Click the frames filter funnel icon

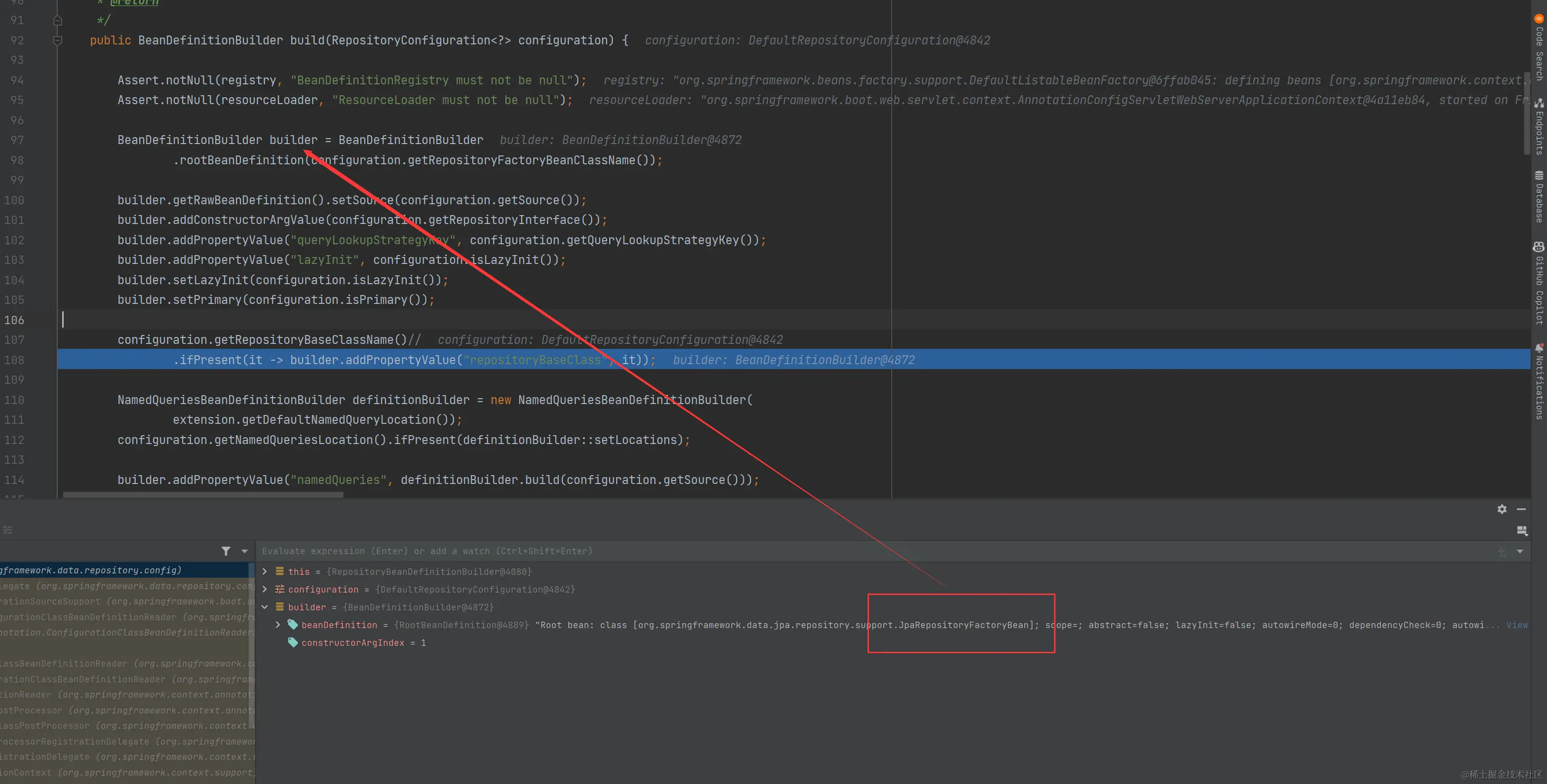(226, 551)
